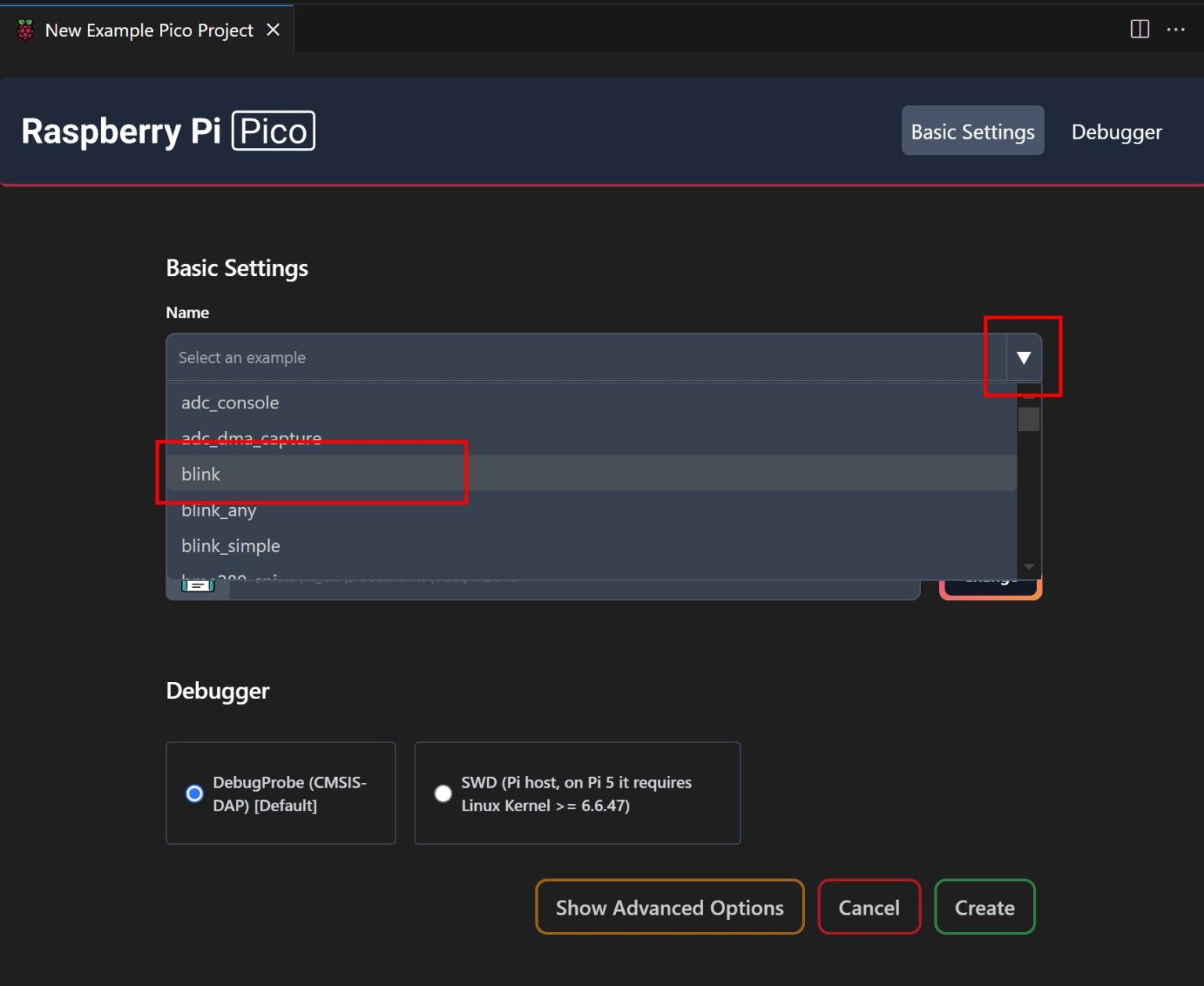Screen dimensions: 1204x986
Task: Click the Basic Settings navigation tab
Action: [972, 131]
